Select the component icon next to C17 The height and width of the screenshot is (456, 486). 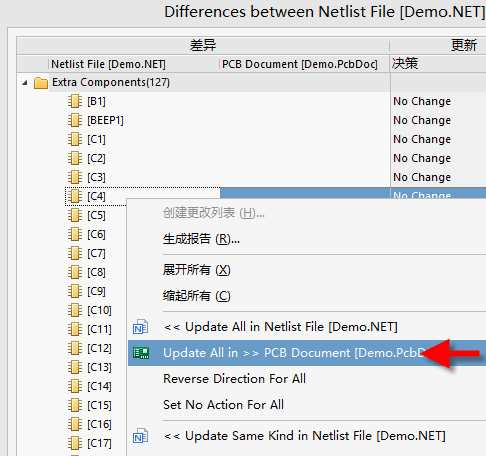75,443
